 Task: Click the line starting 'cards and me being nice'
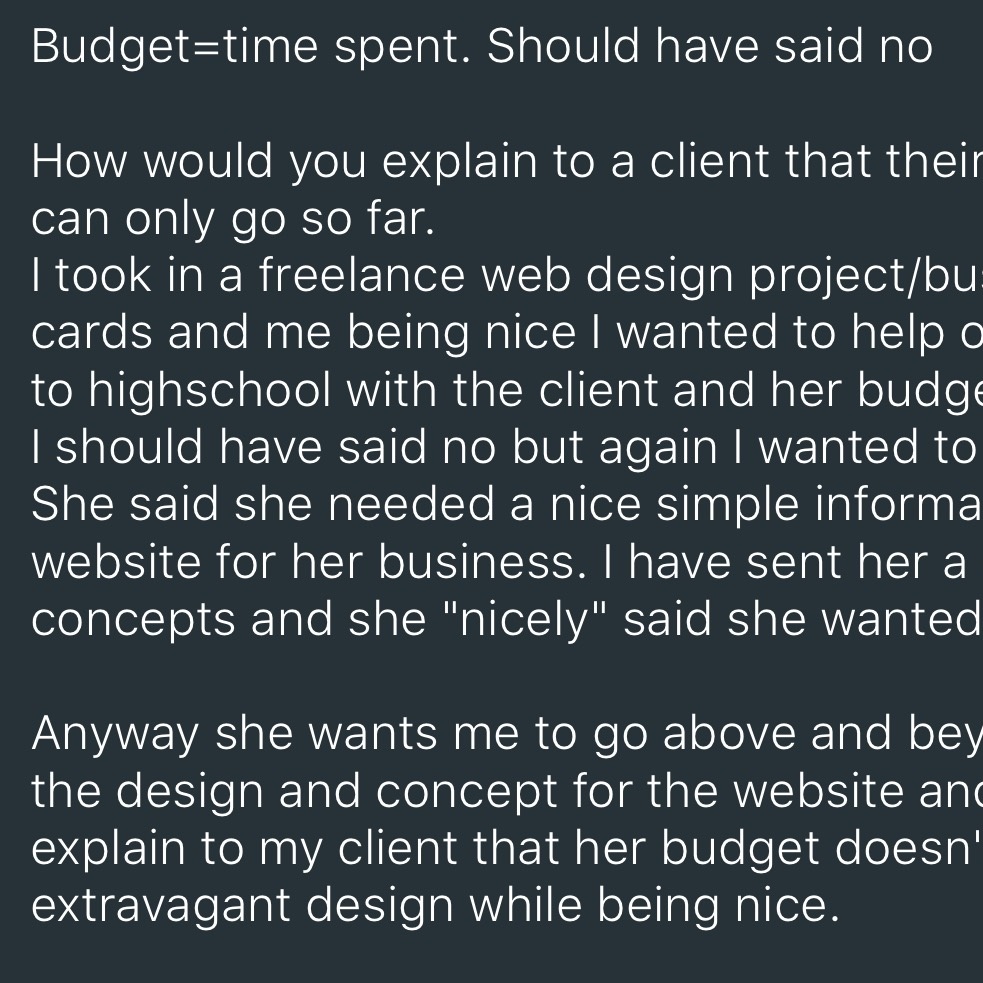(x=507, y=333)
